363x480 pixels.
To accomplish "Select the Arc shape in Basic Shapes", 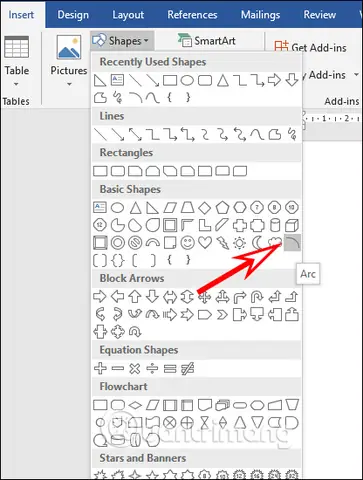I will pos(292,242).
